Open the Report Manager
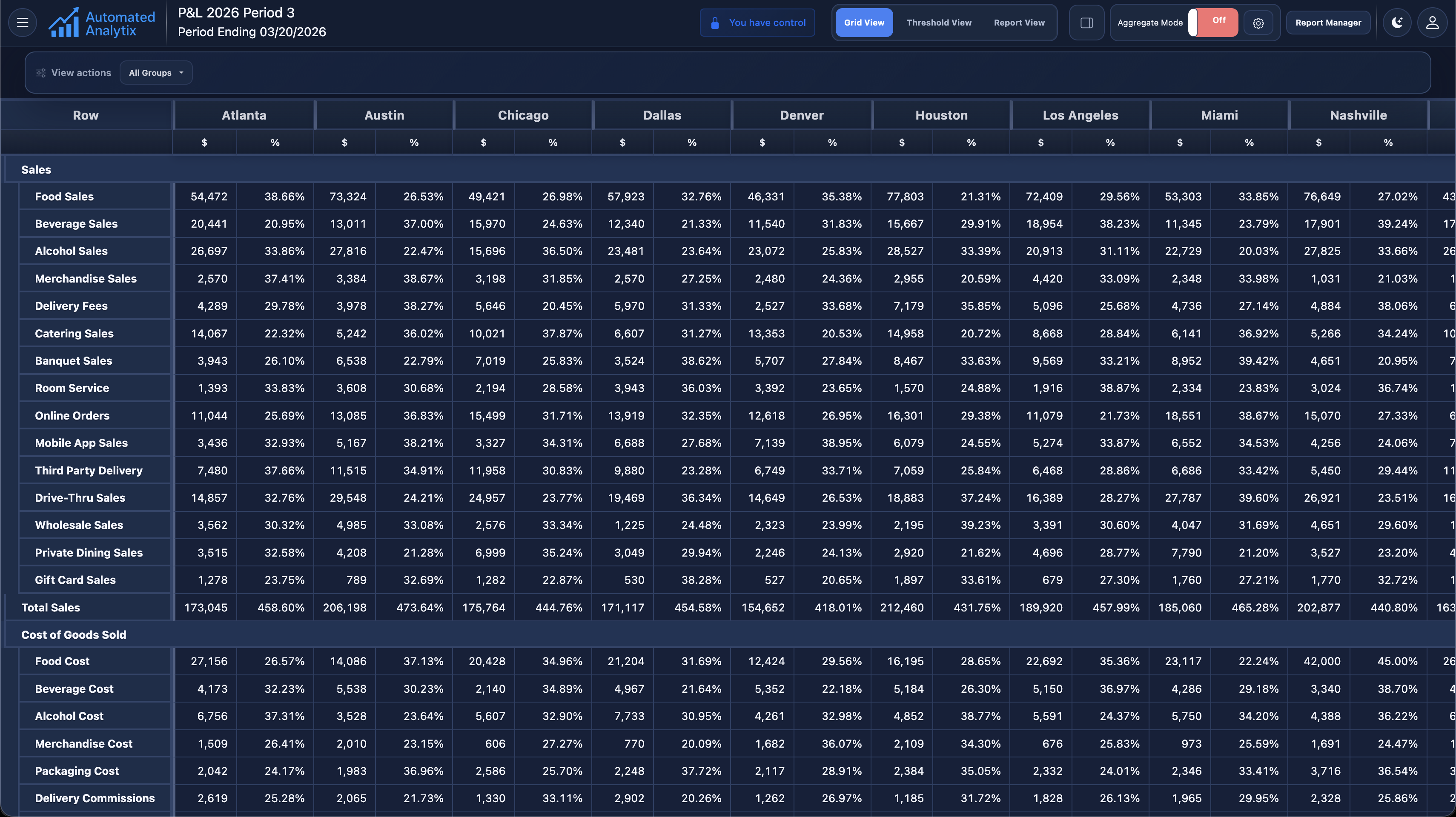This screenshot has height=817, width=1456. (1328, 23)
